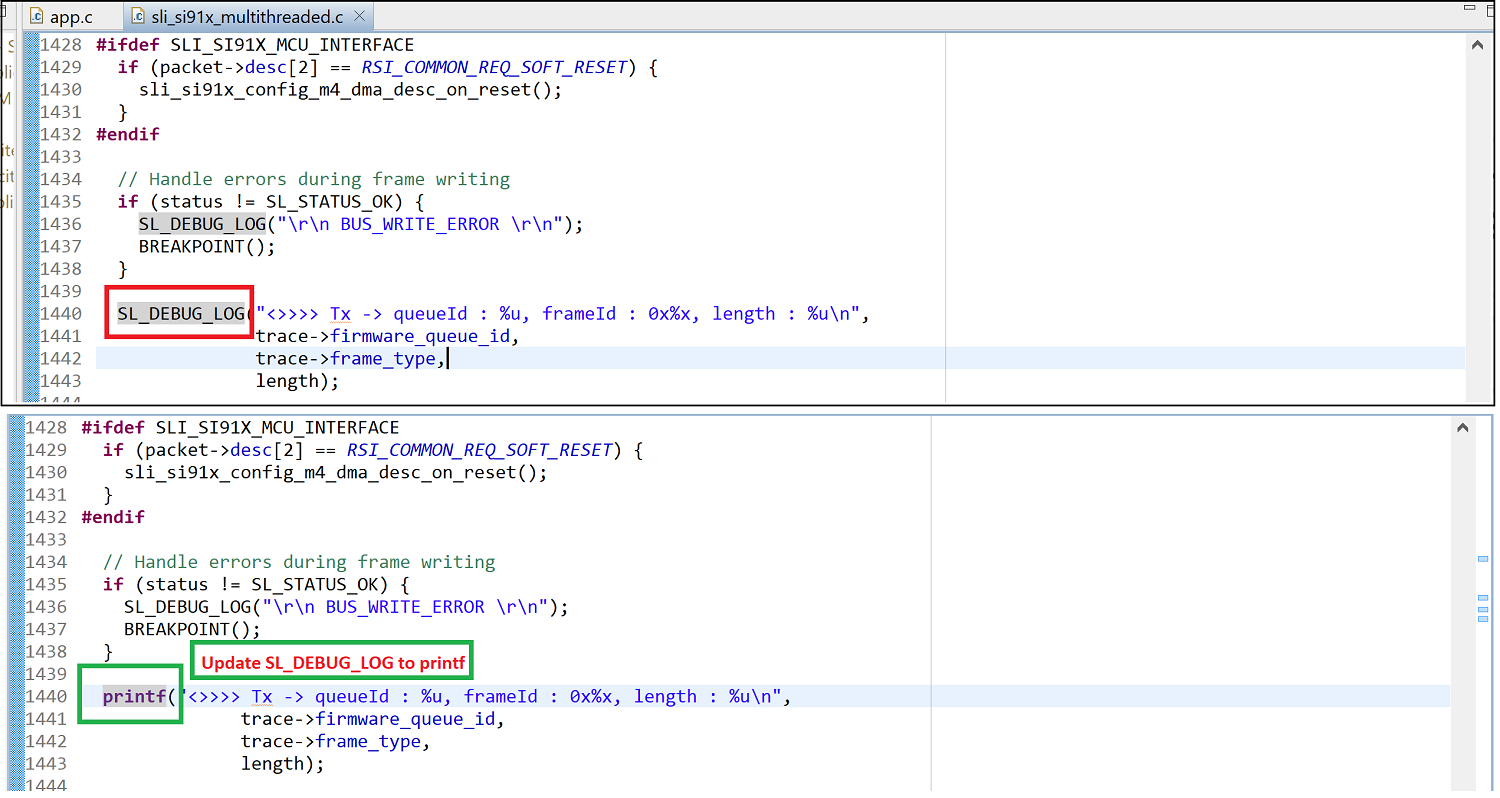Click the C file icon on app.c tab
Image resolution: width=1500 pixels, height=798 pixels.
pos(38,16)
